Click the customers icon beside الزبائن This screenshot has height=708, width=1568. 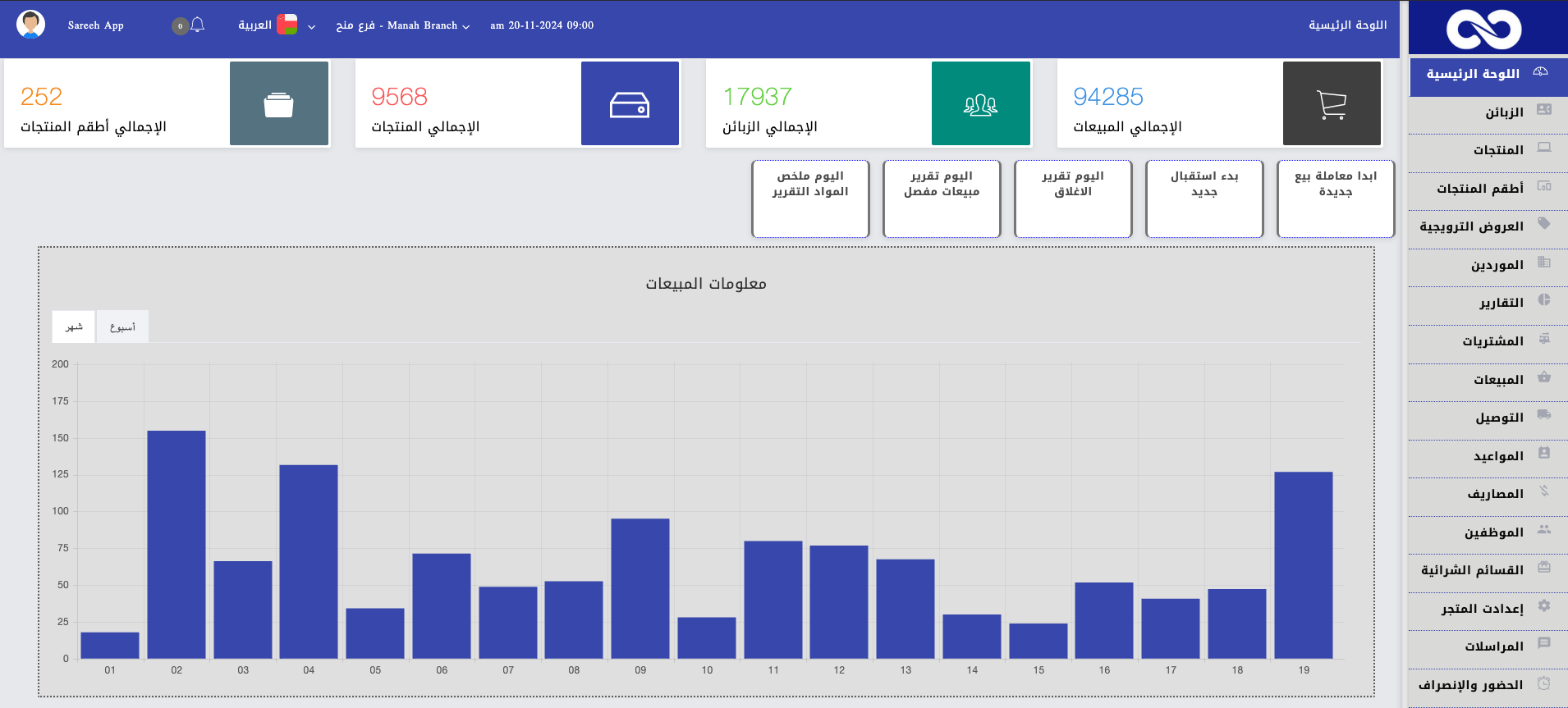(x=1544, y=109)
